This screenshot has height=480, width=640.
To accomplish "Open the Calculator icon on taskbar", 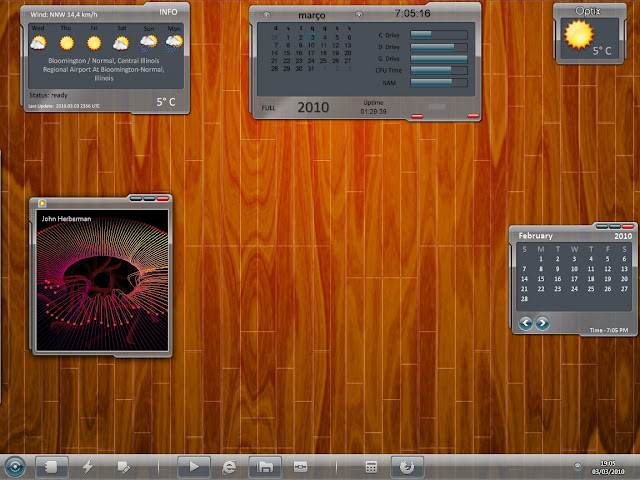I will [x=371, y=467].
